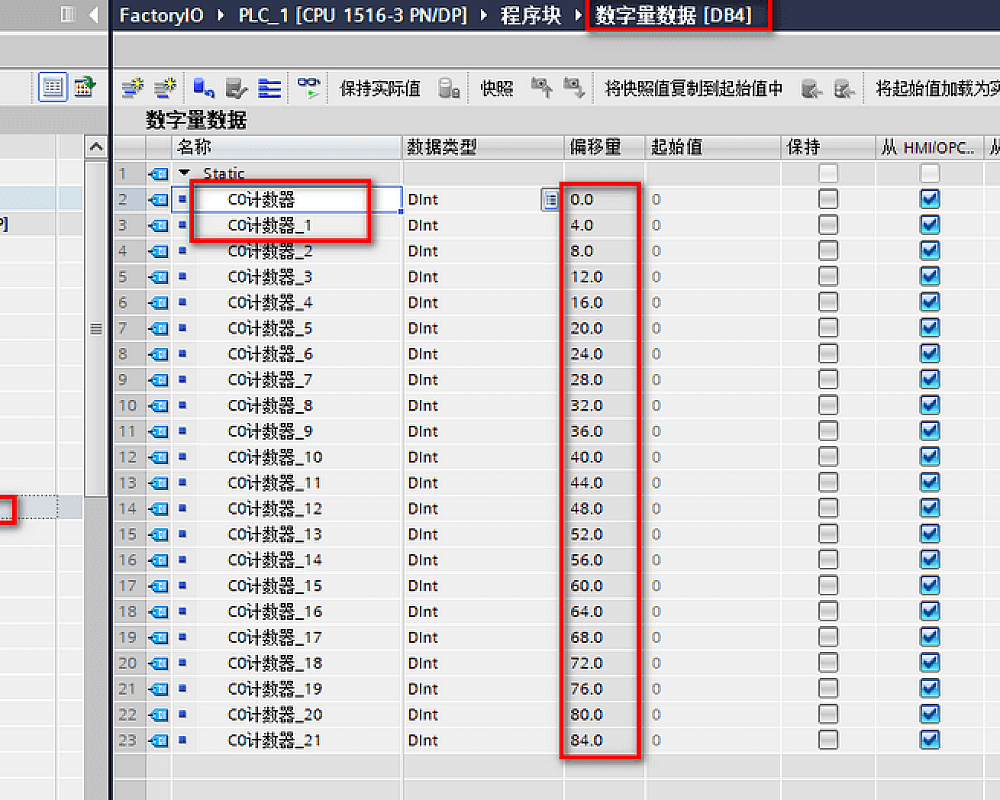Click the left panel vertical scrollbar thumb
The height and width of the screenshot is (800, 1000).
[x=96, y=328]
